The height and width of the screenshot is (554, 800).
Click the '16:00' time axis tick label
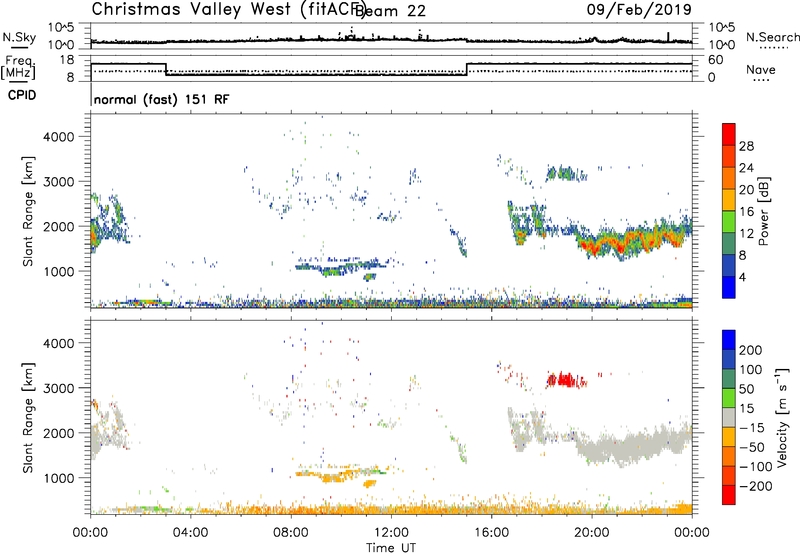tap(491, 533)
